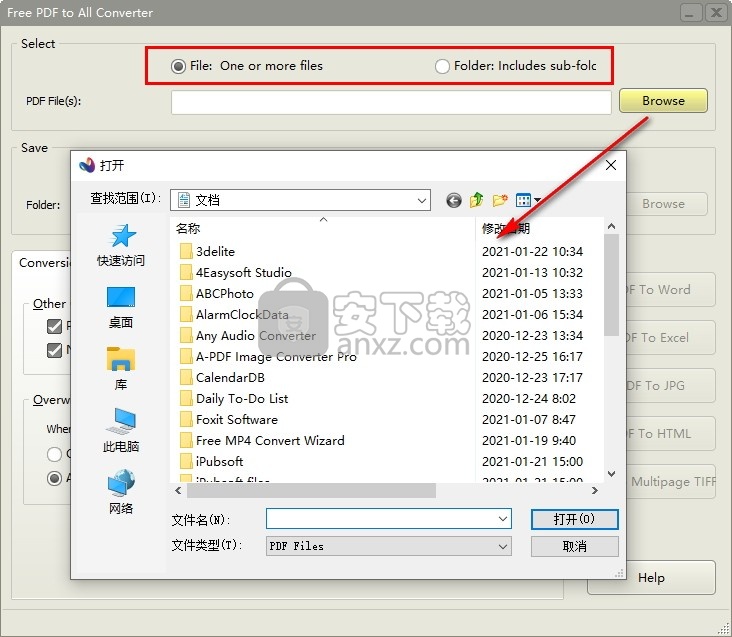Select the date 2021-01-22 10:34 cell
The height and width of the screenshot is (637, 732).
532,252
